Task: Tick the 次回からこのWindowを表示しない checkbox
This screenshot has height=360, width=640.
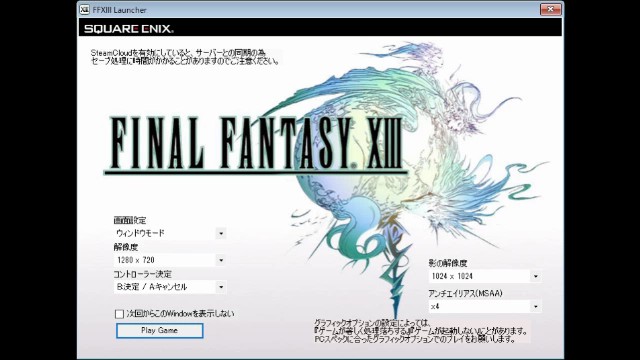Action: (119, 314)
